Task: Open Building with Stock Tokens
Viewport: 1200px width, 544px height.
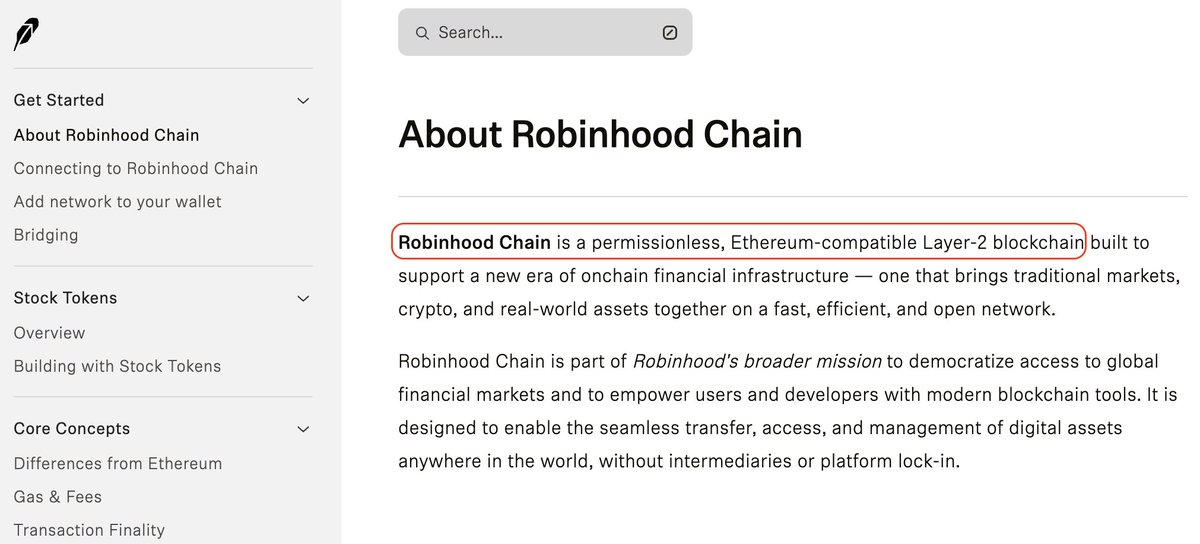Action: [117, 366]
